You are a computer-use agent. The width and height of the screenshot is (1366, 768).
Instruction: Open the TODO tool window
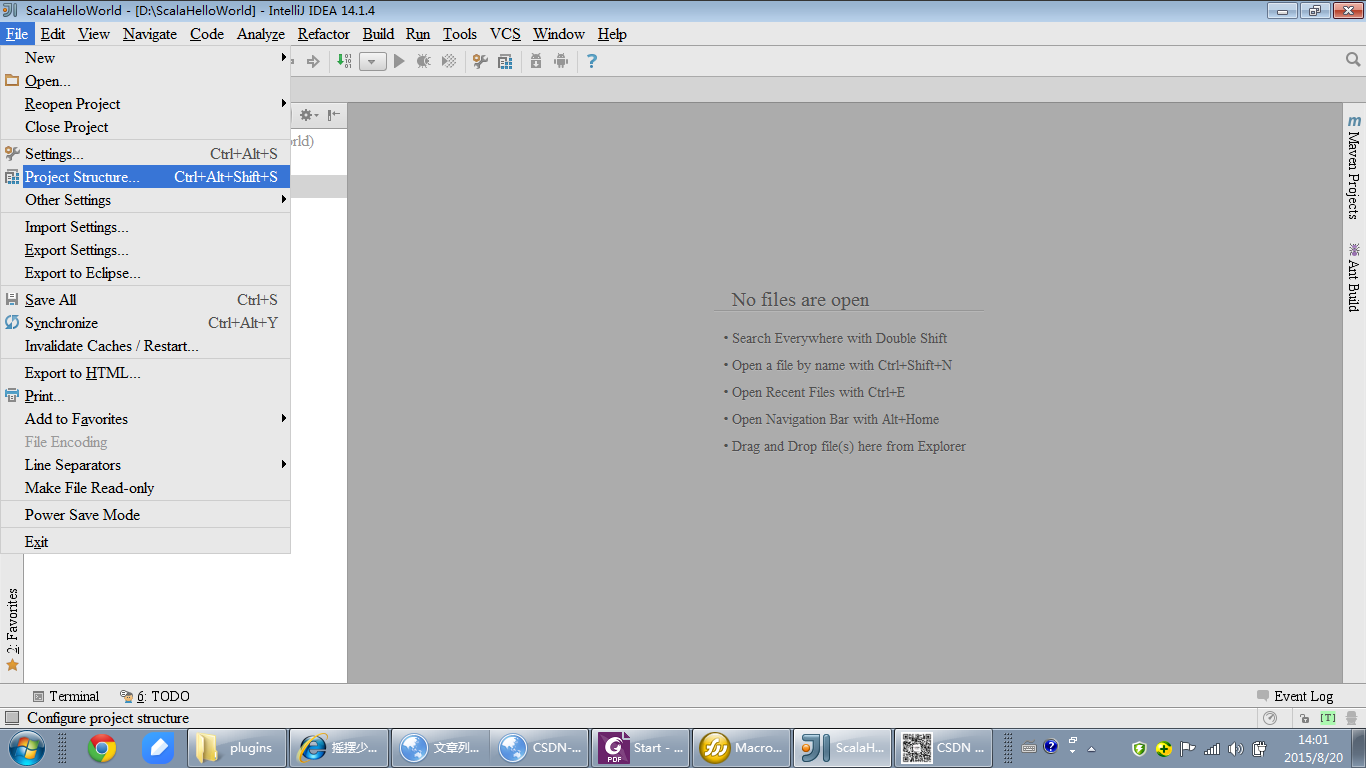click(155, 696)
